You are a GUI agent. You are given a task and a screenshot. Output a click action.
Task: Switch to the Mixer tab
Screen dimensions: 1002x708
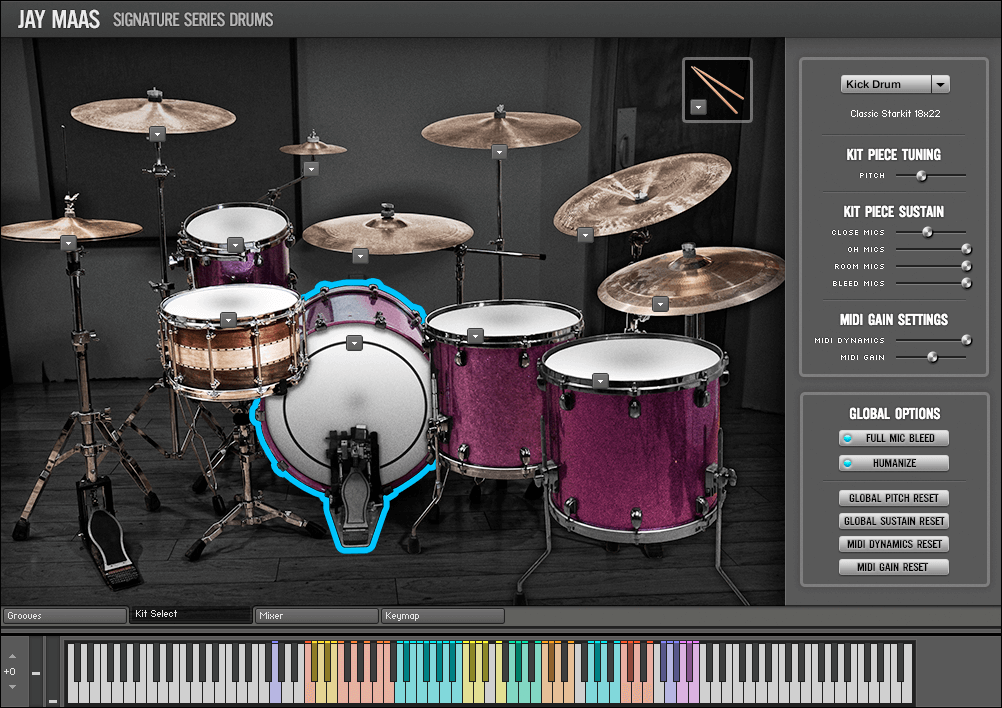pos(316,616)
